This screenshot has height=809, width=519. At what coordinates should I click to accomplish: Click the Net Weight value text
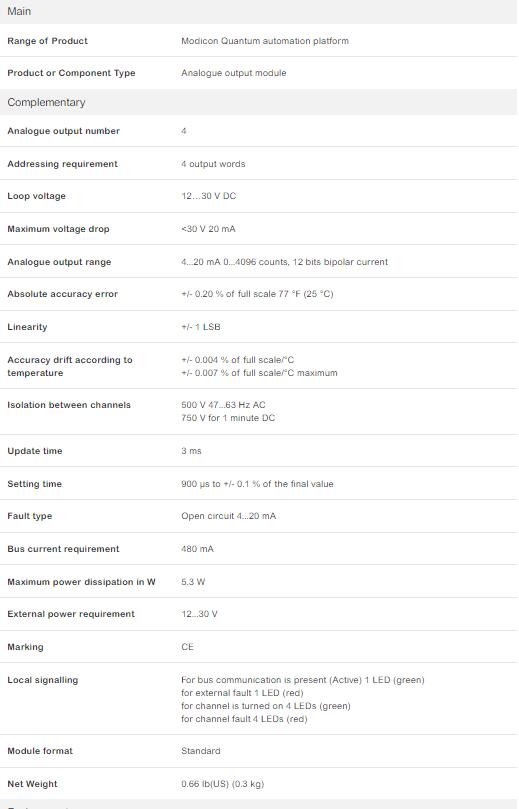coord(222,784)
